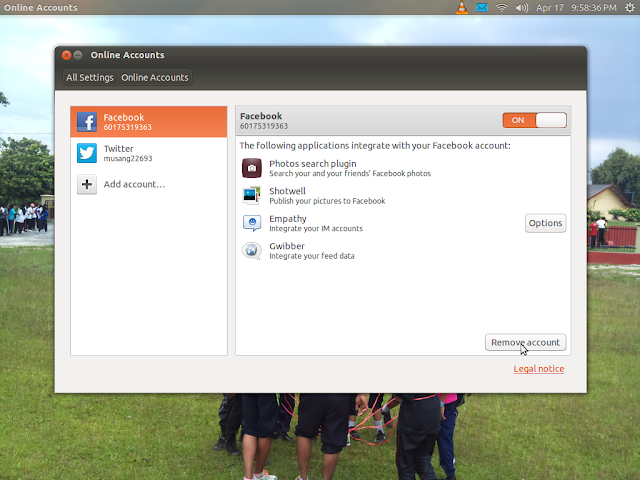This screenshot has width=640, height=480.
Task: Click the Shotwell application icon
Action: click(x=252, y=196)
